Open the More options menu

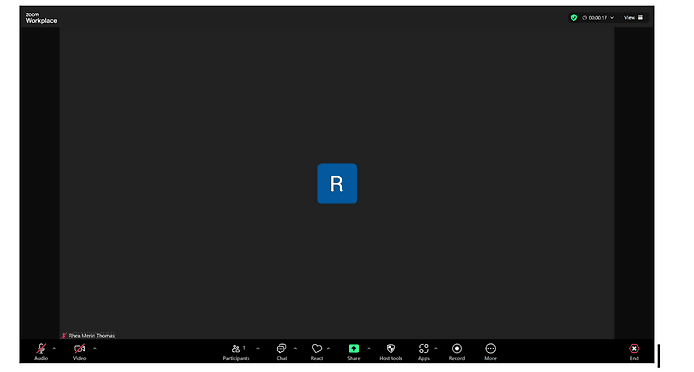pos(490,352)
